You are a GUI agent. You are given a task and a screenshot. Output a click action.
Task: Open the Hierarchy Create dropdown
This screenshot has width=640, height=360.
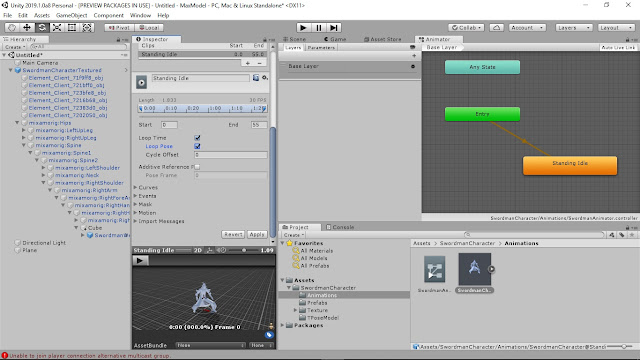click(x=15, y=47)
